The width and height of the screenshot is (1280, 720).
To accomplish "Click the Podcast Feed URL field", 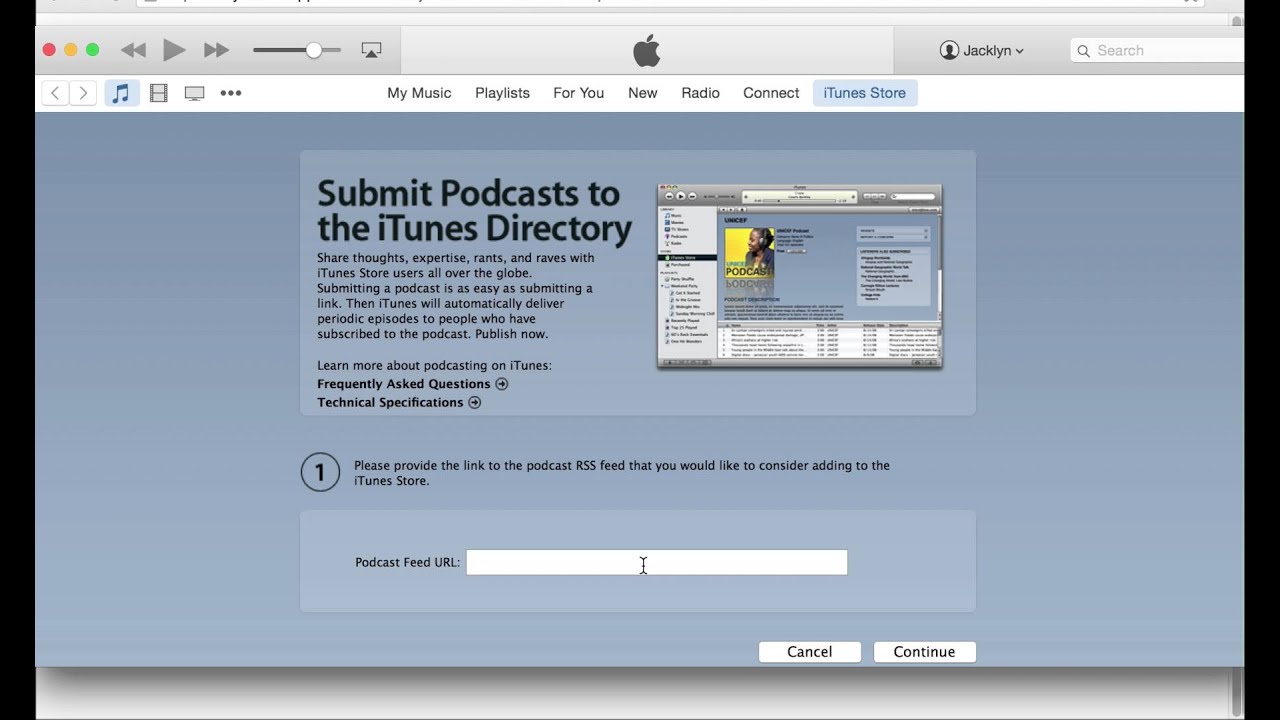I will (x=657, y=562).
